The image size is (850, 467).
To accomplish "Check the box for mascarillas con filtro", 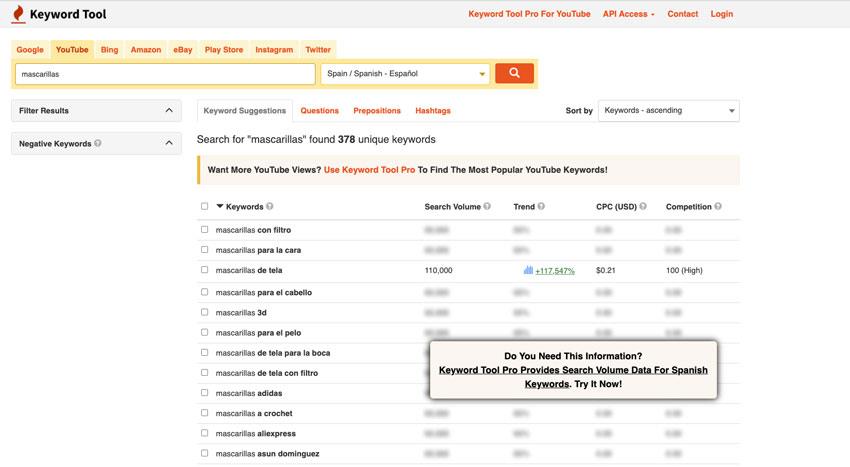I will pyautogui.click(x=204, y=229).
